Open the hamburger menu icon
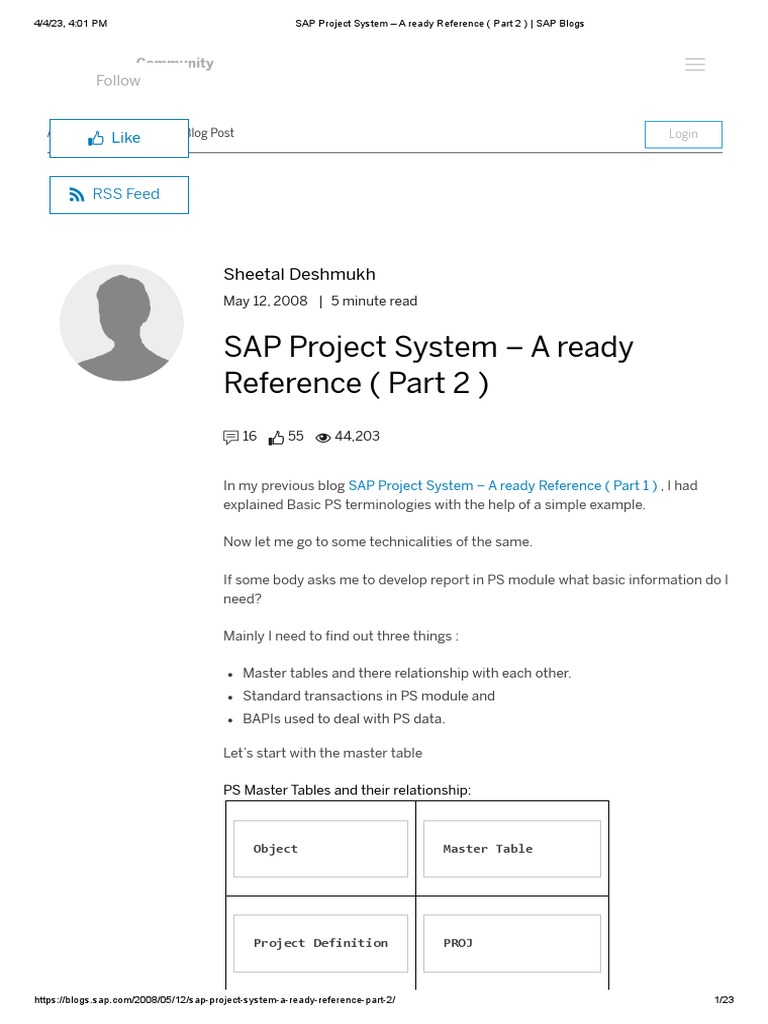This screenshot has height=1024, width=768. click(695, 65)
